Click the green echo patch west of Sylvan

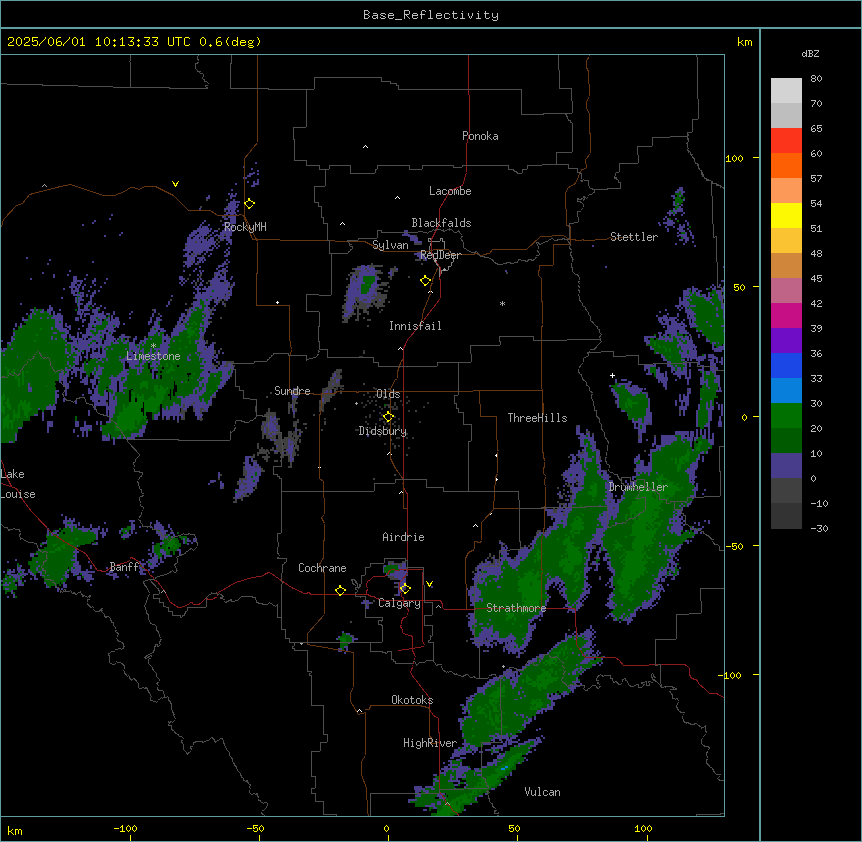367,285
